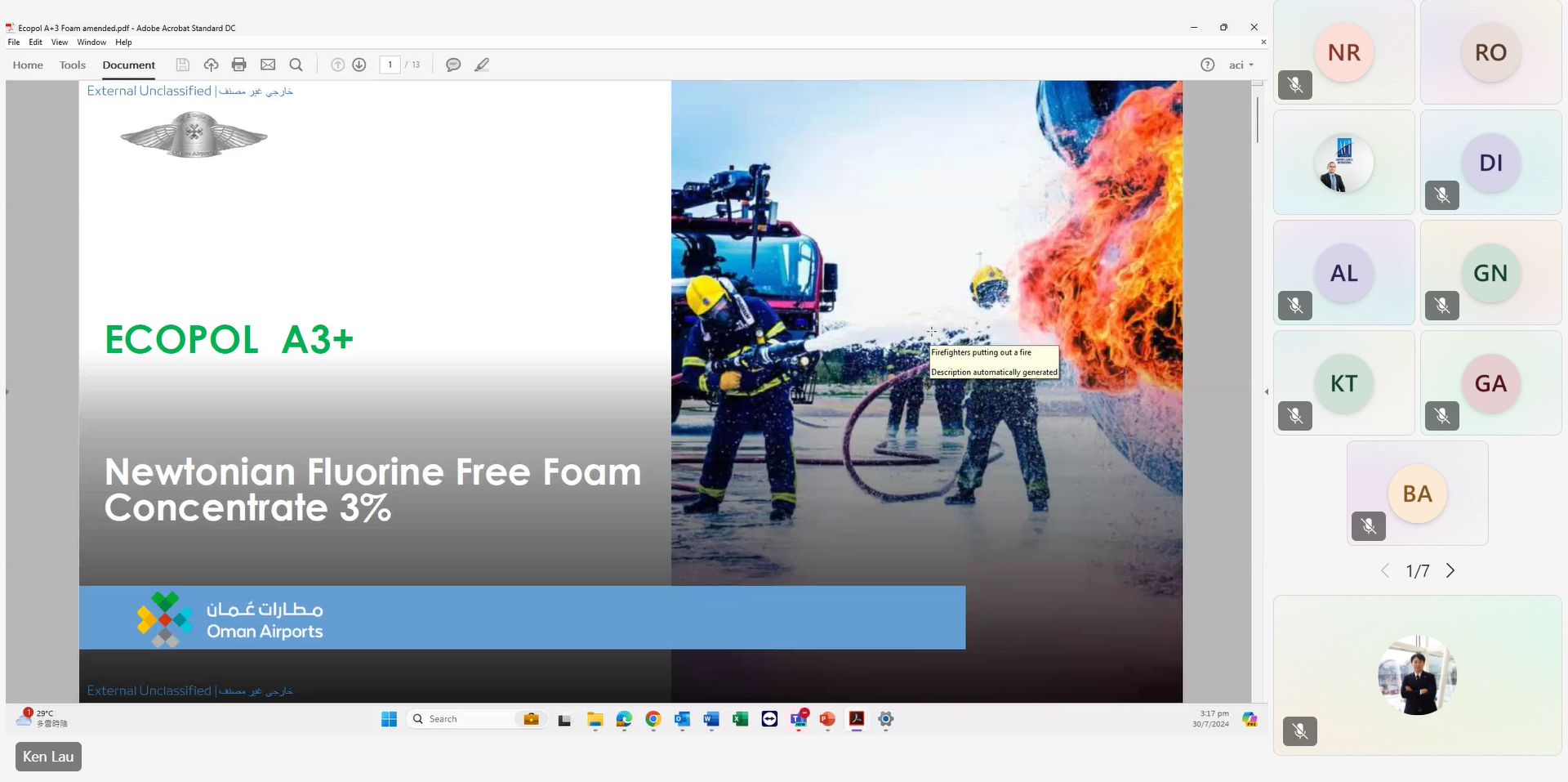This screenshot has width=1568, height=782.
Task: Open Google Chrome from taskbar
Action: coord(653,719)
